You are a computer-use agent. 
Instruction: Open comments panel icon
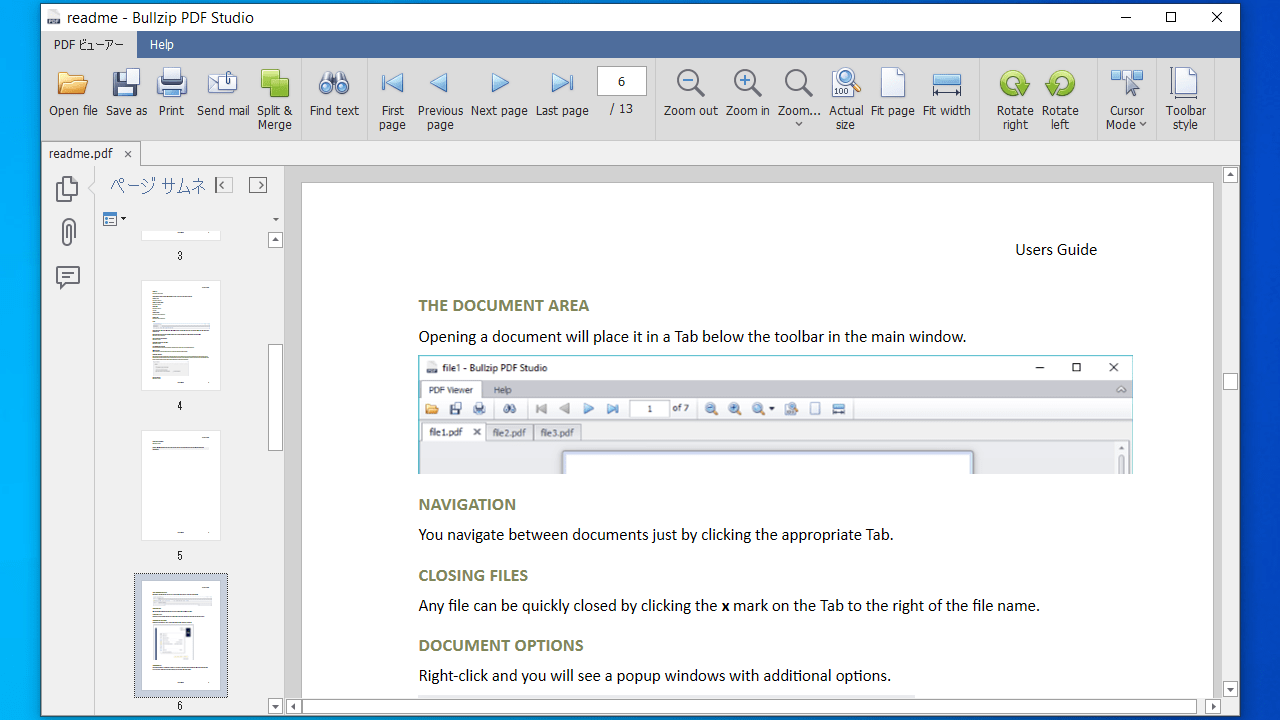click(67, 278)
